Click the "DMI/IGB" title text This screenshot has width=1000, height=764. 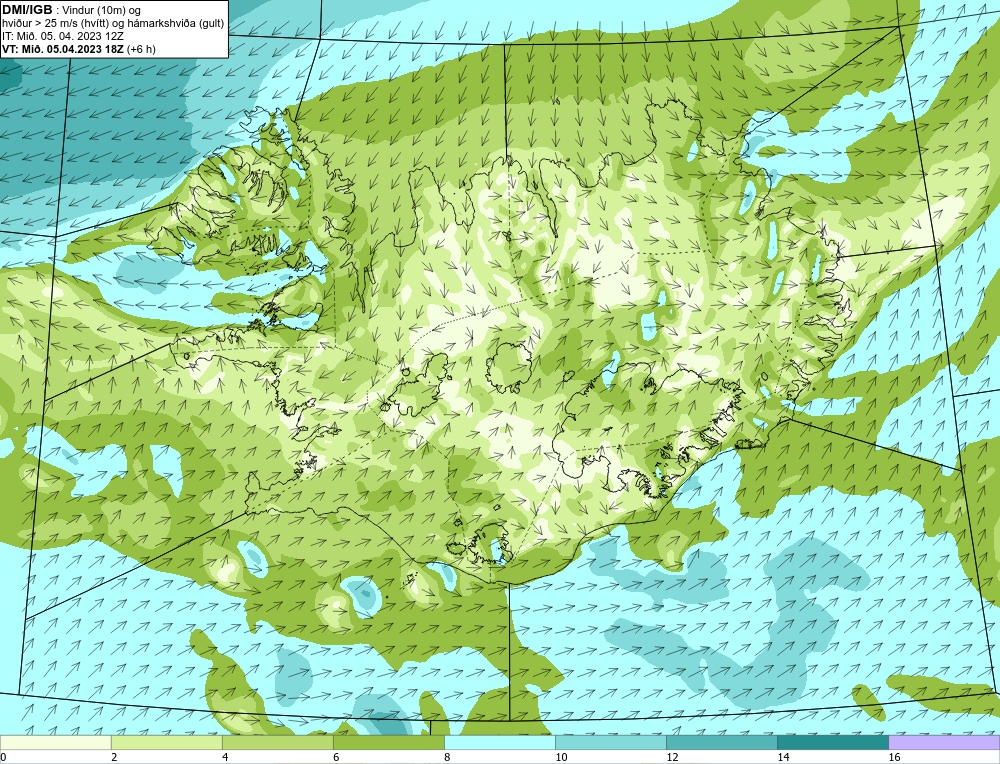pyautogui.click(x=27, y=10)
